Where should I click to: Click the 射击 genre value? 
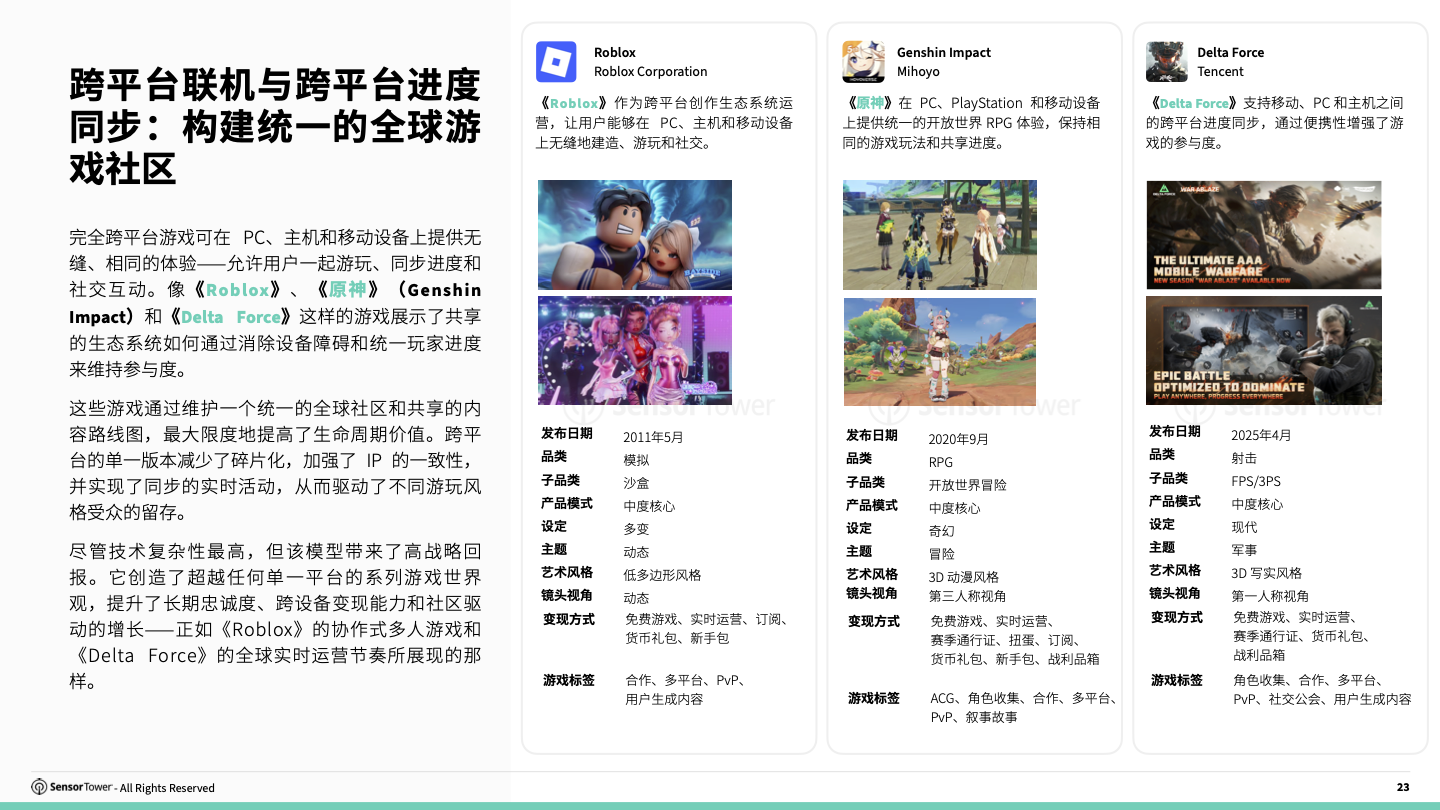pyautogui.click(x=1244, y=458)
